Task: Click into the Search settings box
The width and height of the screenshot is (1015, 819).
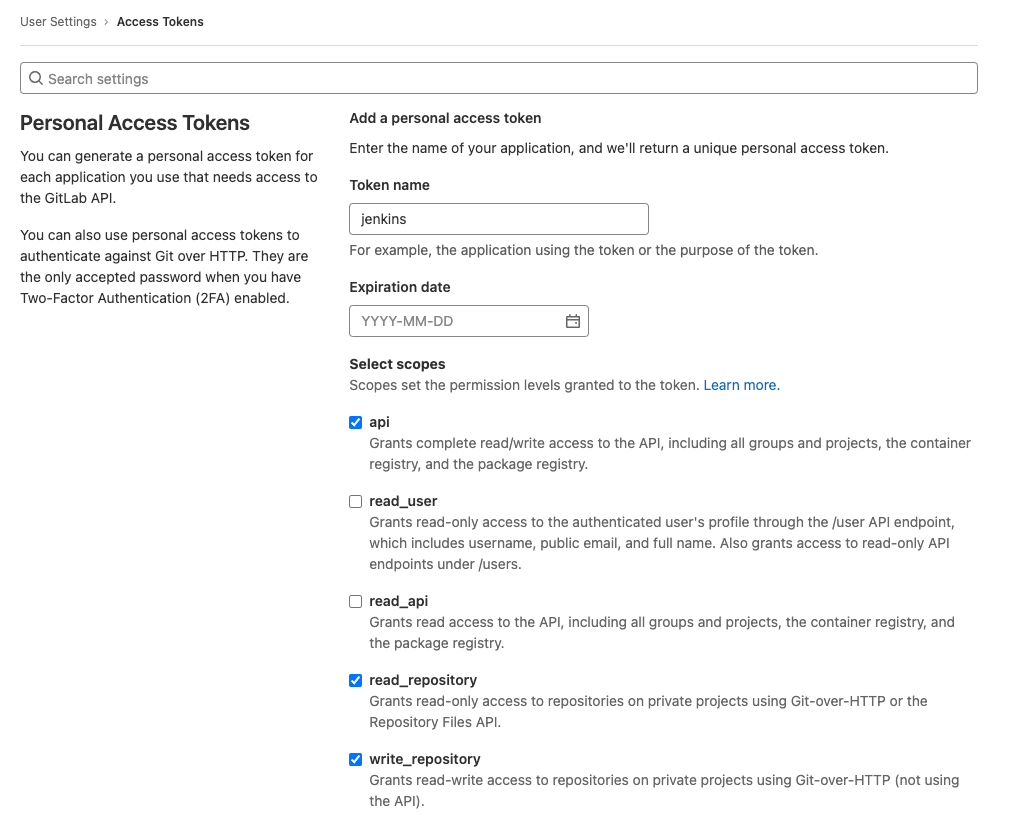Action: pos(500,78)
